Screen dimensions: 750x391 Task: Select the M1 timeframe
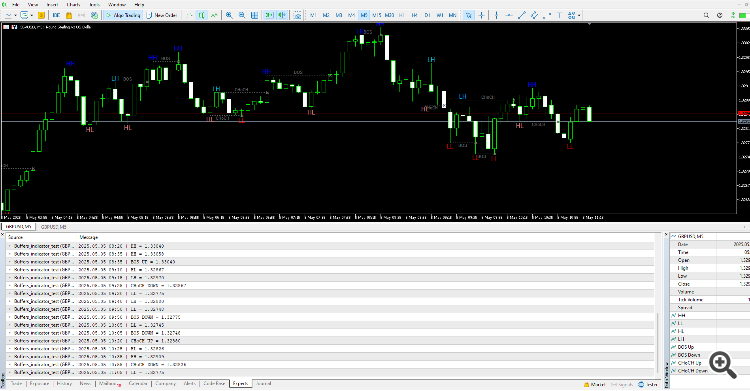click(313, 15)
